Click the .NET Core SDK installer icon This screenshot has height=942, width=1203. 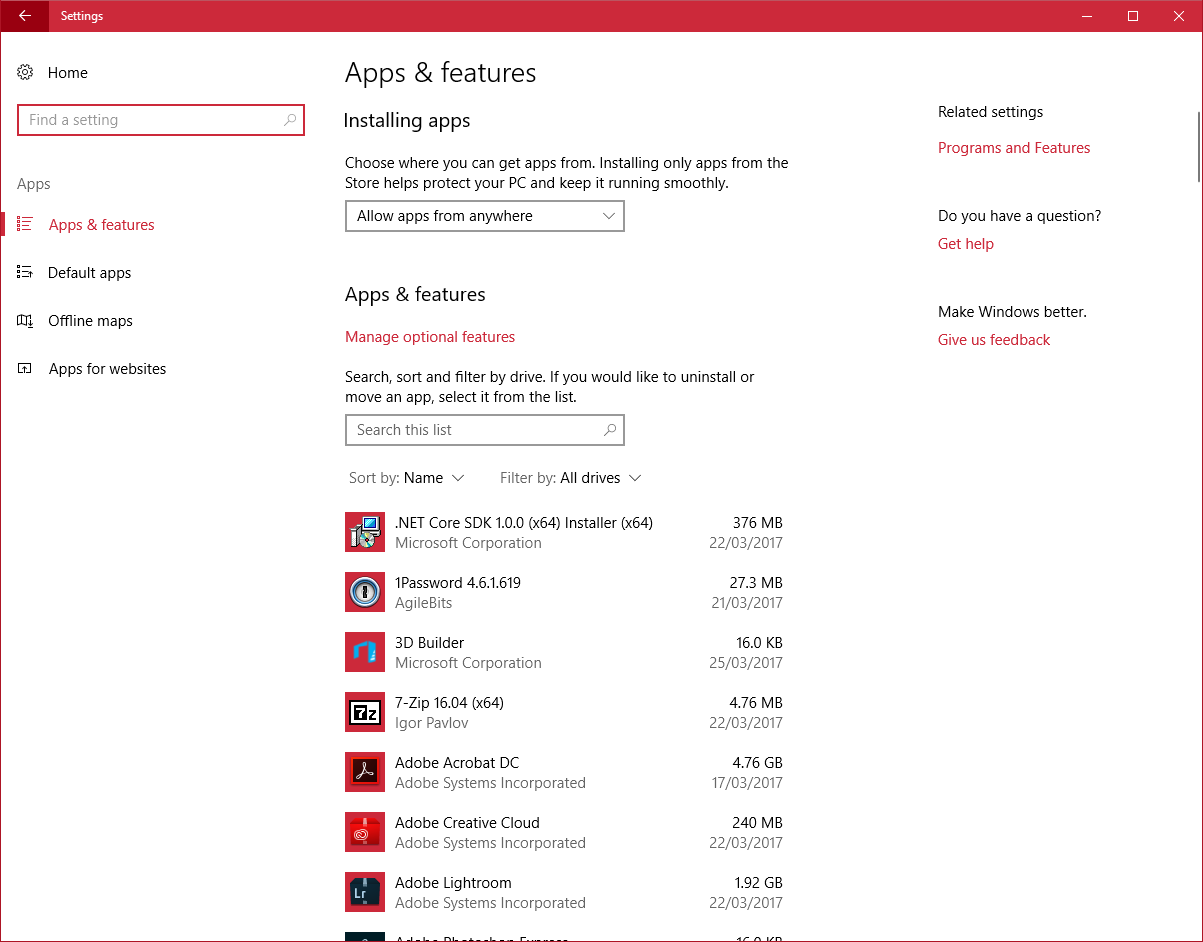click(365, 532)
